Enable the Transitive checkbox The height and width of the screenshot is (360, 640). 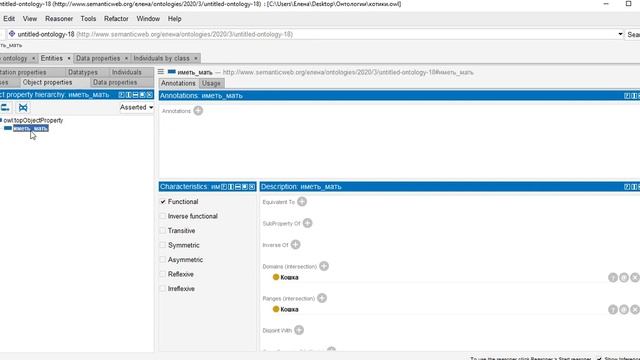point(163,231)
